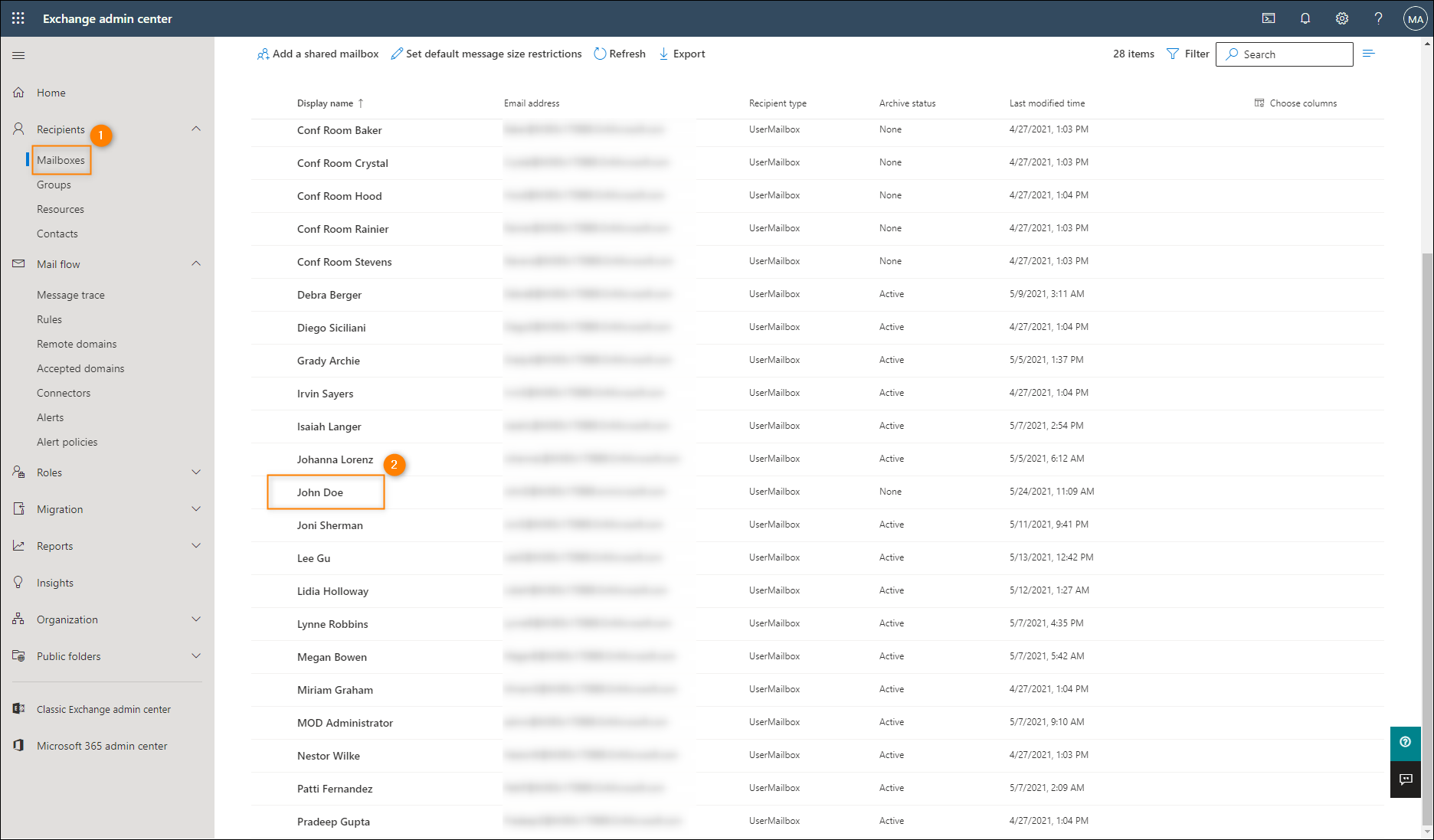Click the Public folders icon
1434x840 pixels.
click(x=18, y=655)
